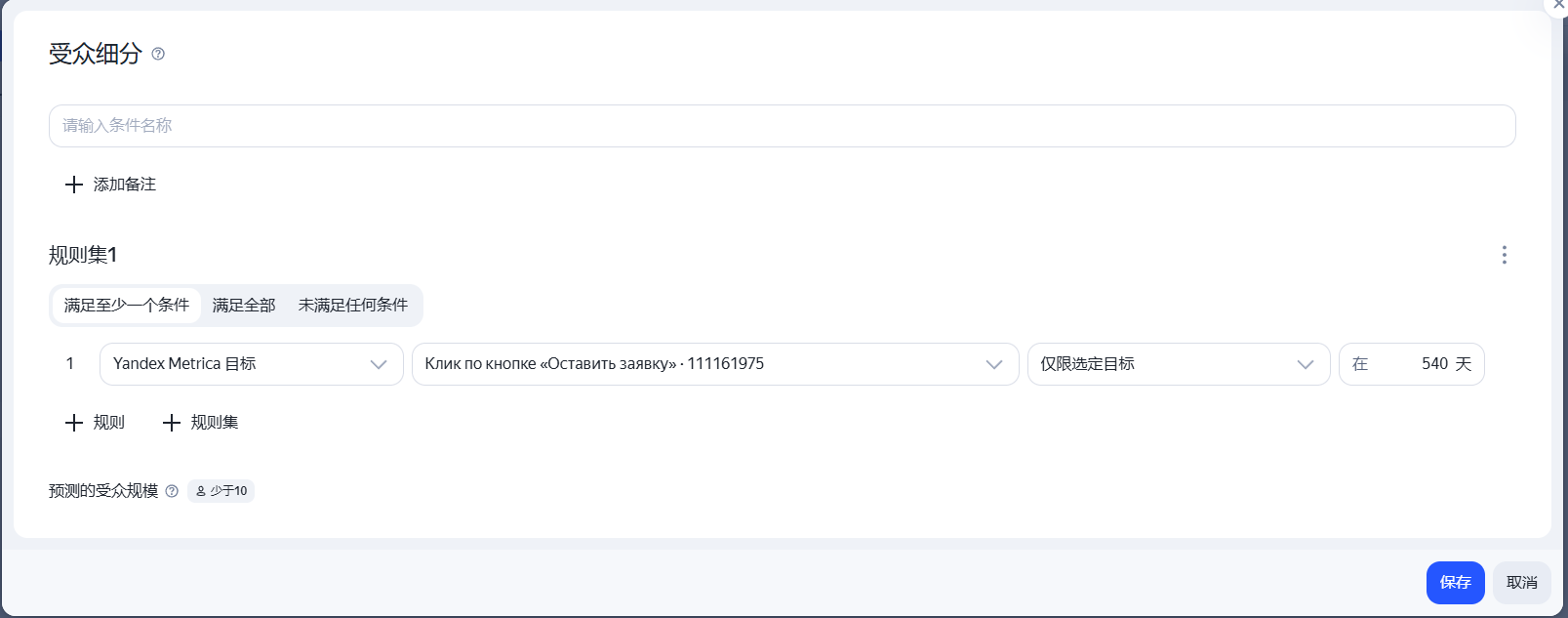The width and height of the screenshot is (1568, 618).
Task: Open the Yandex Metrica 目标 dropdown
Action: (x=252, y=364)
